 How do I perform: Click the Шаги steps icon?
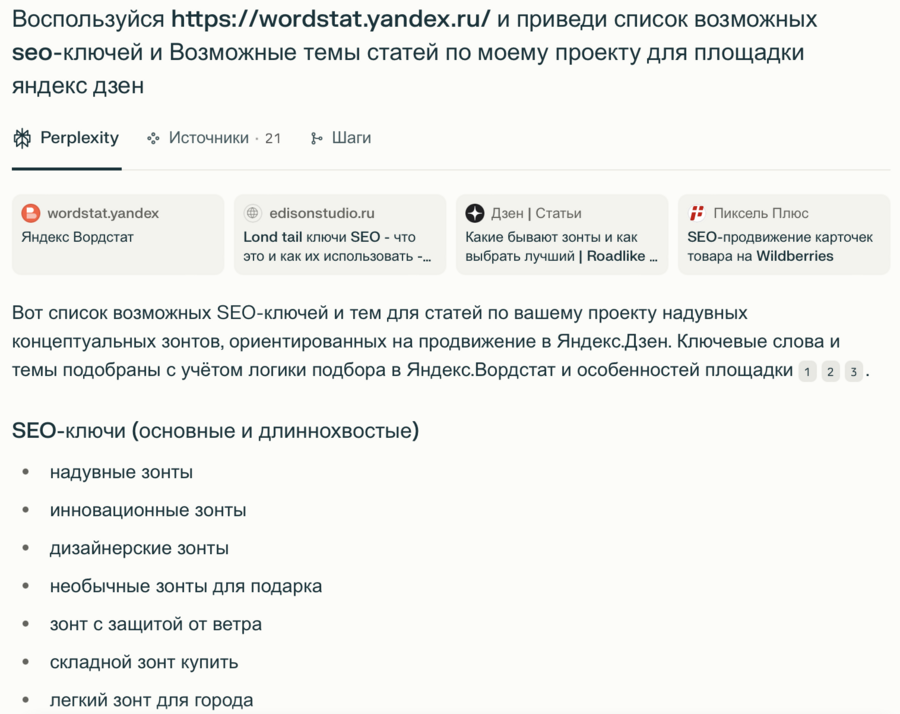click(317, 138)
